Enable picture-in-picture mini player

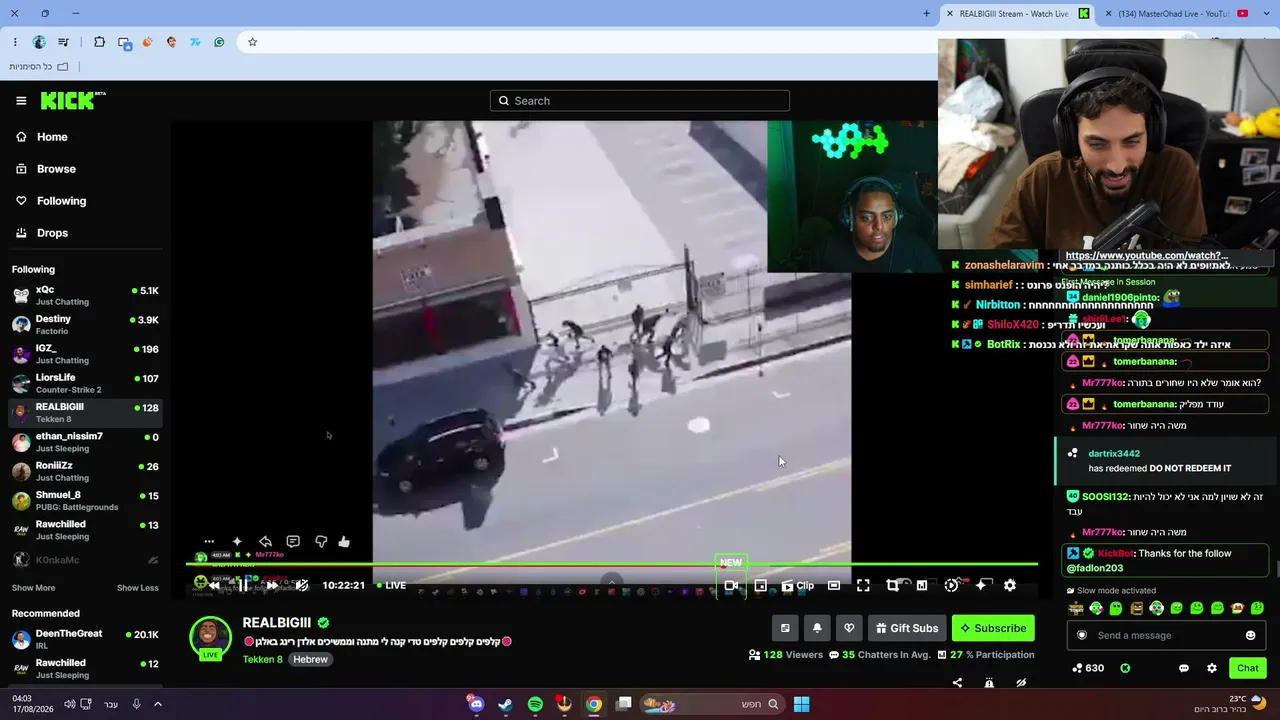point(761,585)
